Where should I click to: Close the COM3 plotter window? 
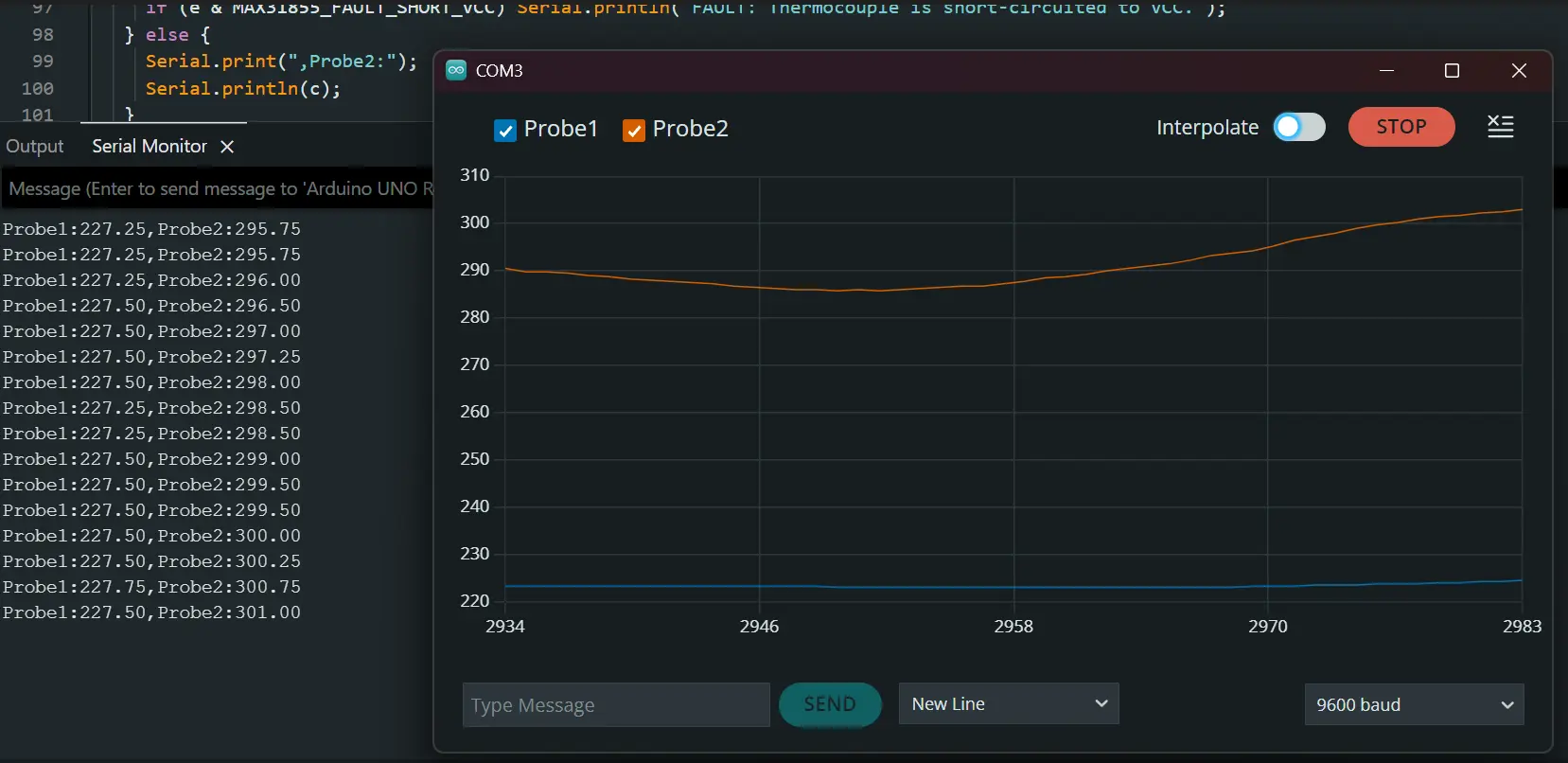(1519, 71)
